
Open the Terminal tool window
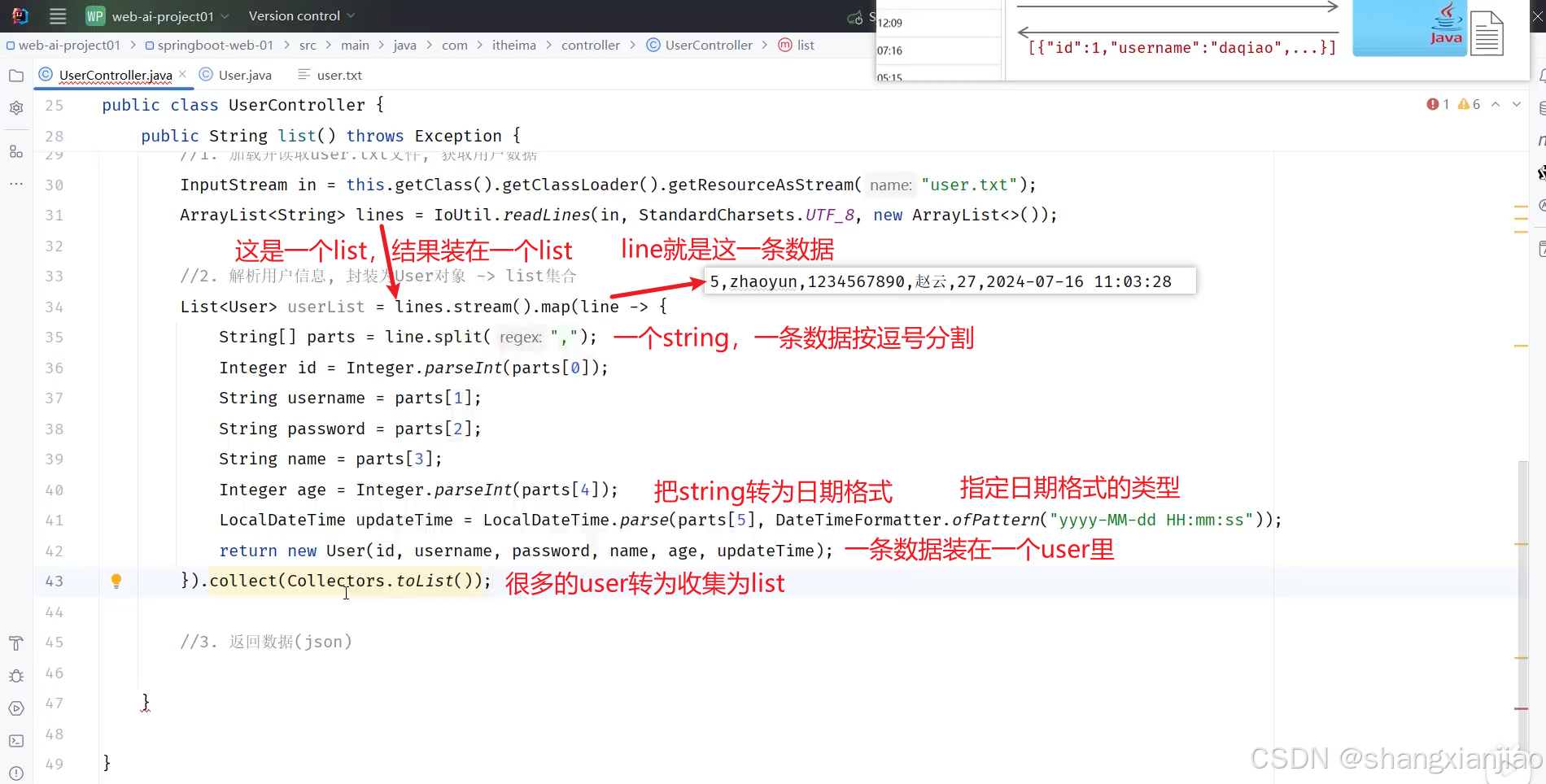[16, 741]
